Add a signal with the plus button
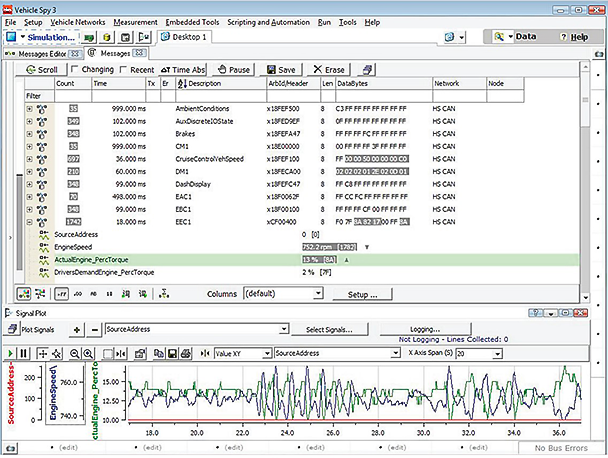The image size is (608, 458). (x=77, y=330)
